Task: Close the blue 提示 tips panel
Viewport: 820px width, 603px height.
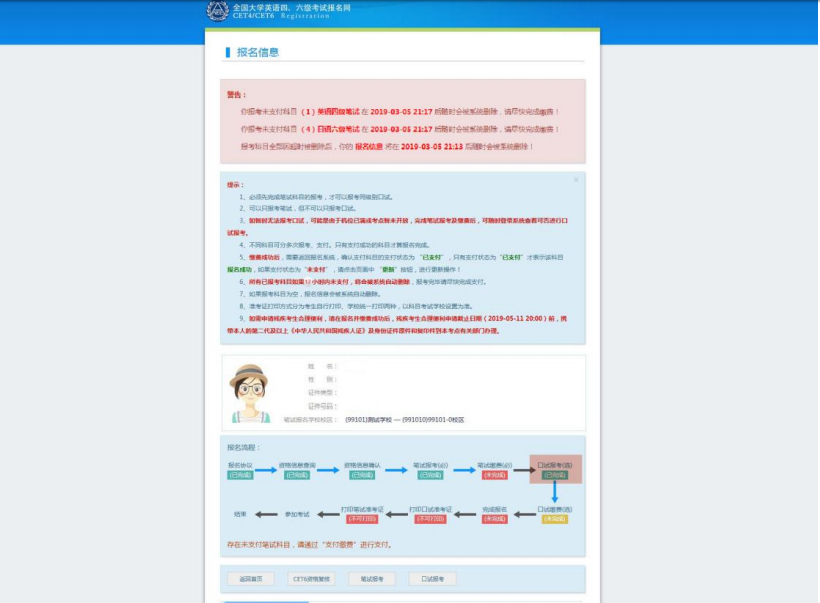Action: pos(576,180)
